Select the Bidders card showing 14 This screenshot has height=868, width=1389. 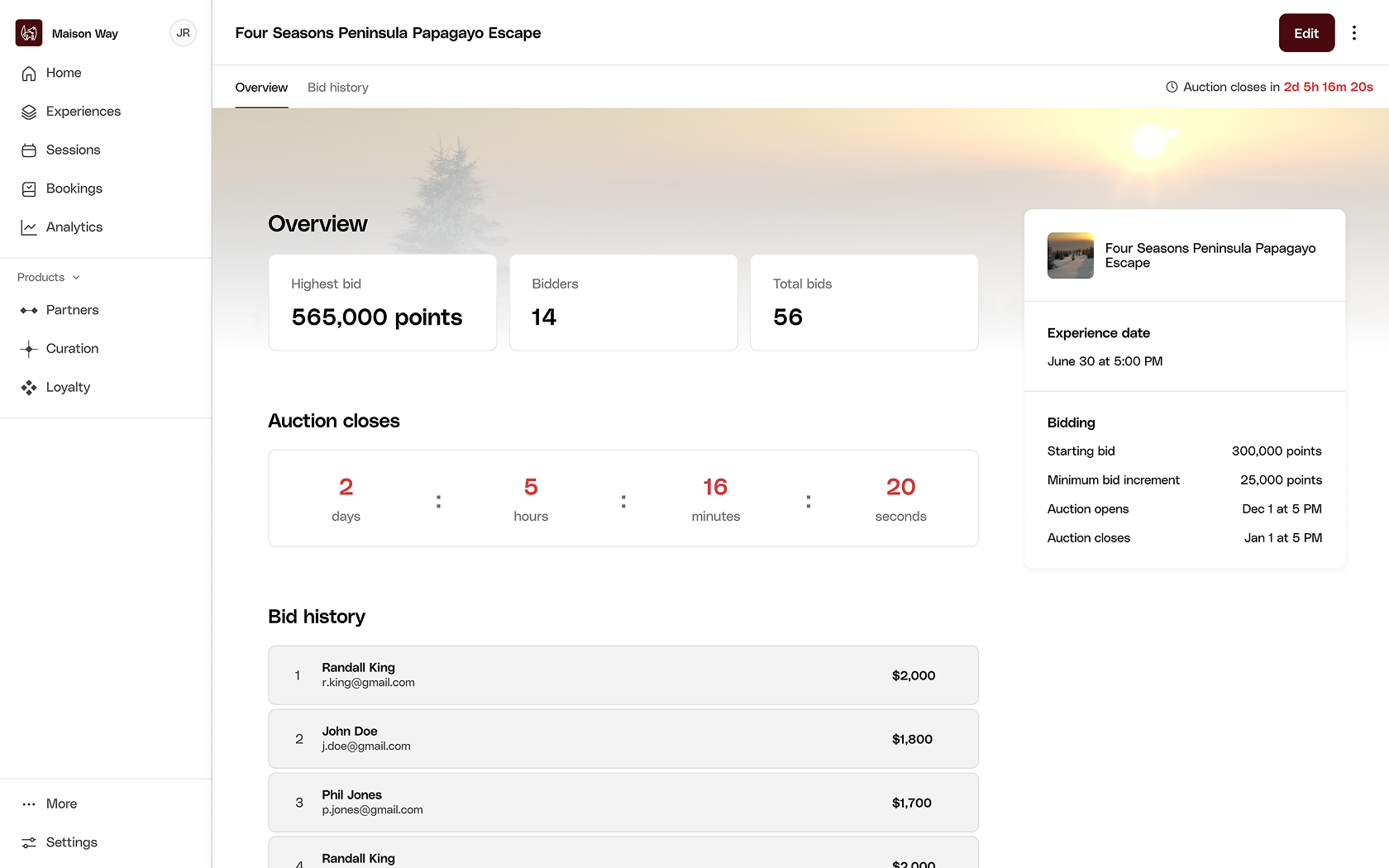click(x=623, y=303)
